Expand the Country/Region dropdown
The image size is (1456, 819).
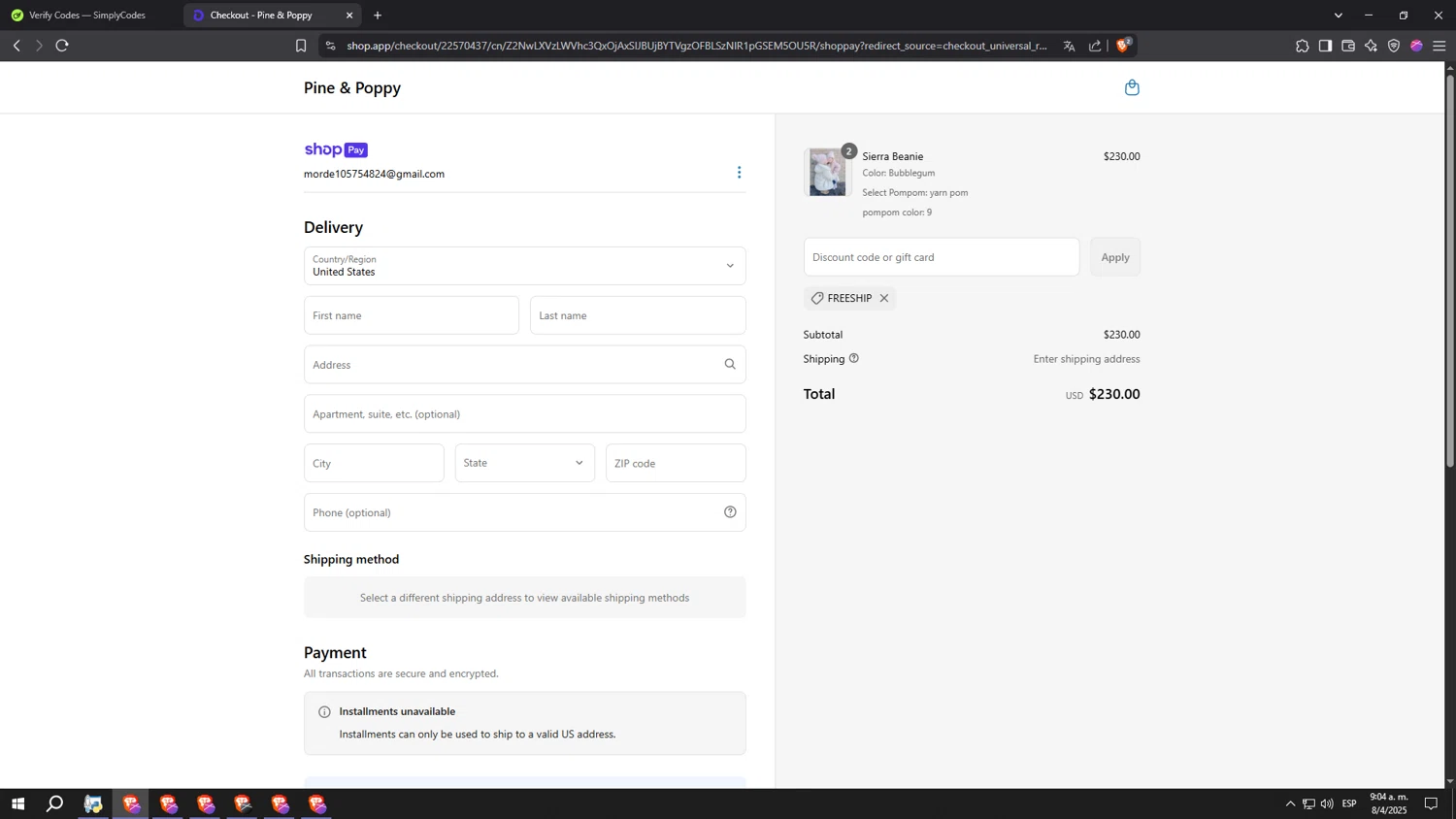click(x=525, y=266)
